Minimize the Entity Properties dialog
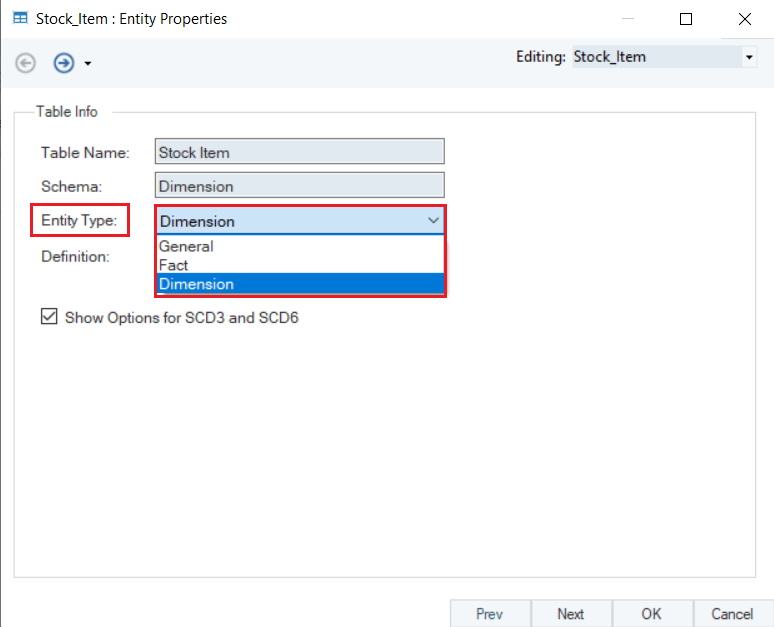Screen dimensions: 774x627 (x=627, y=19)
